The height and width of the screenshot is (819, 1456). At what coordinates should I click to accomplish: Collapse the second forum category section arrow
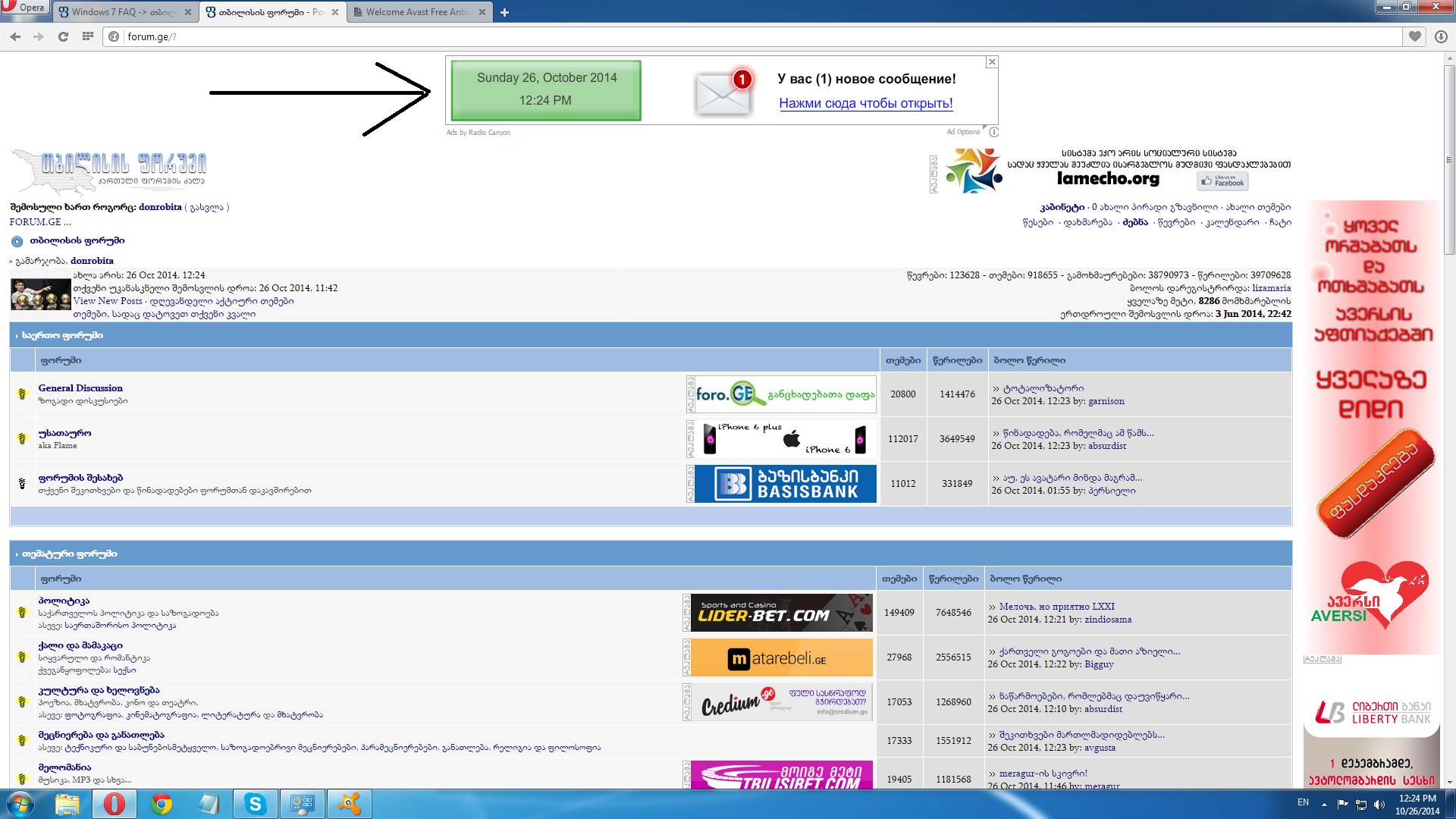[17, 554]
